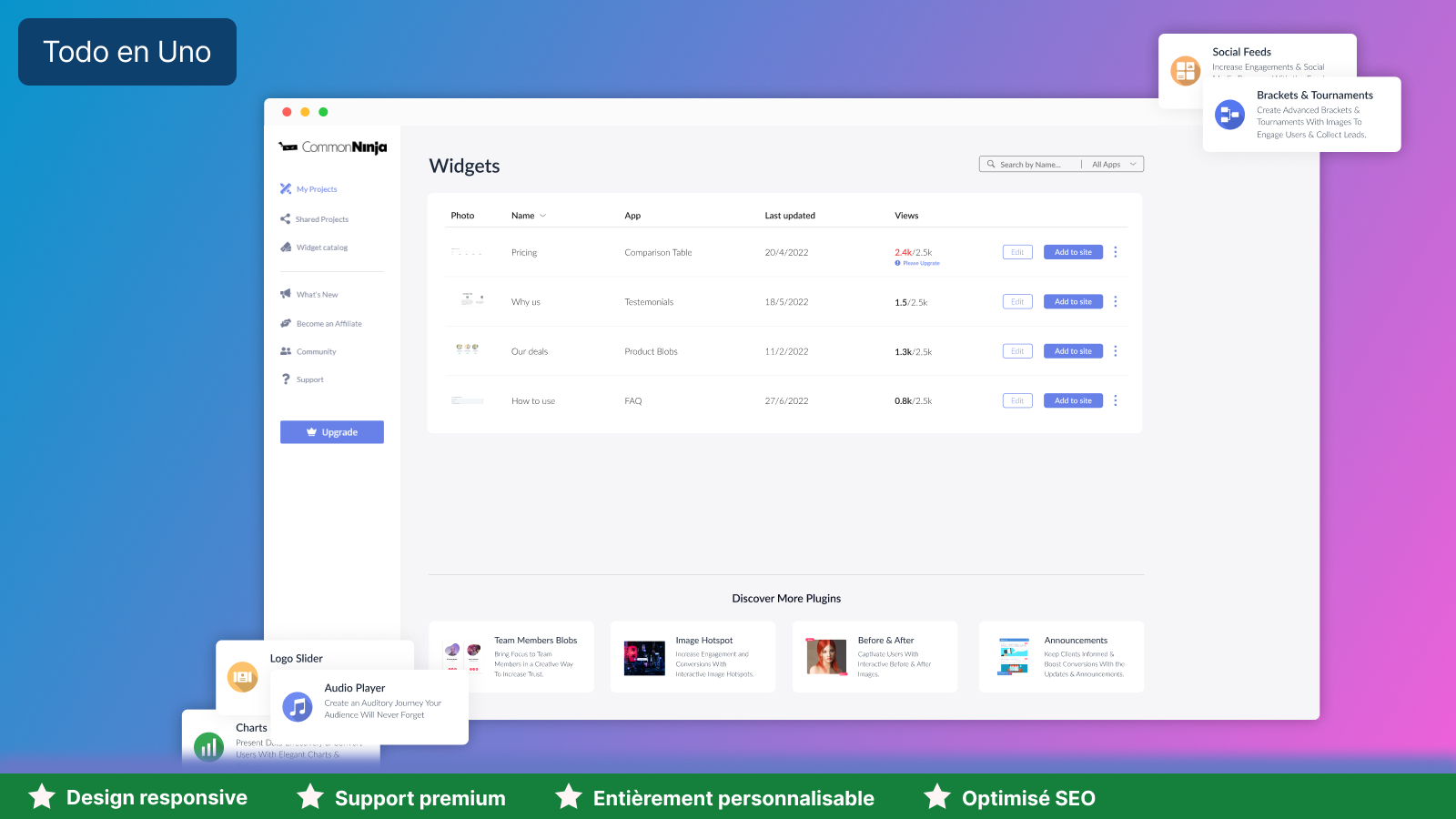Click the Charts bar icon
Viewport: 1456px width, 819px height.
point(208,747)
